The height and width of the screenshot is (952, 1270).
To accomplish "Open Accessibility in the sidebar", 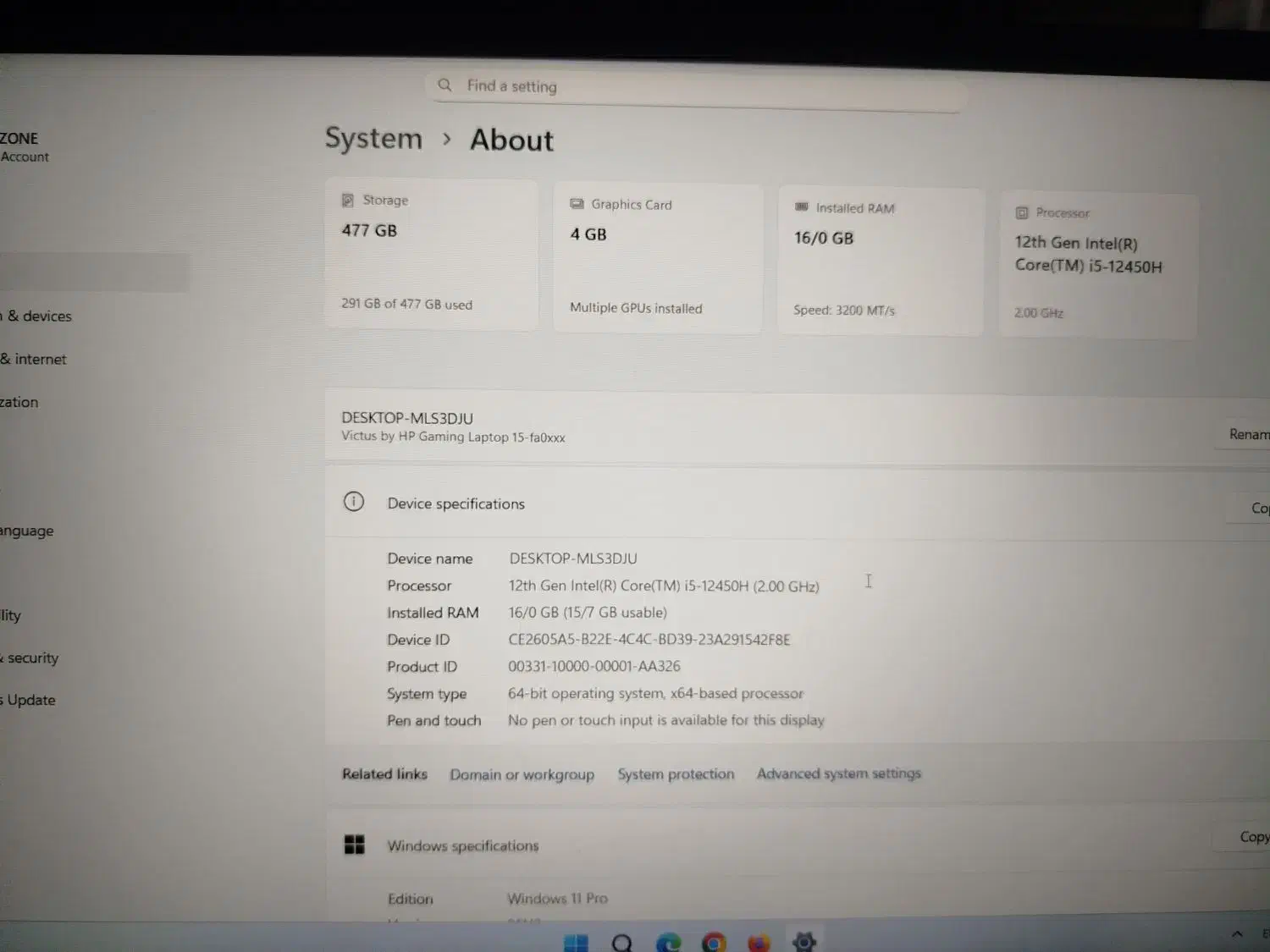I will click(11, 615).
